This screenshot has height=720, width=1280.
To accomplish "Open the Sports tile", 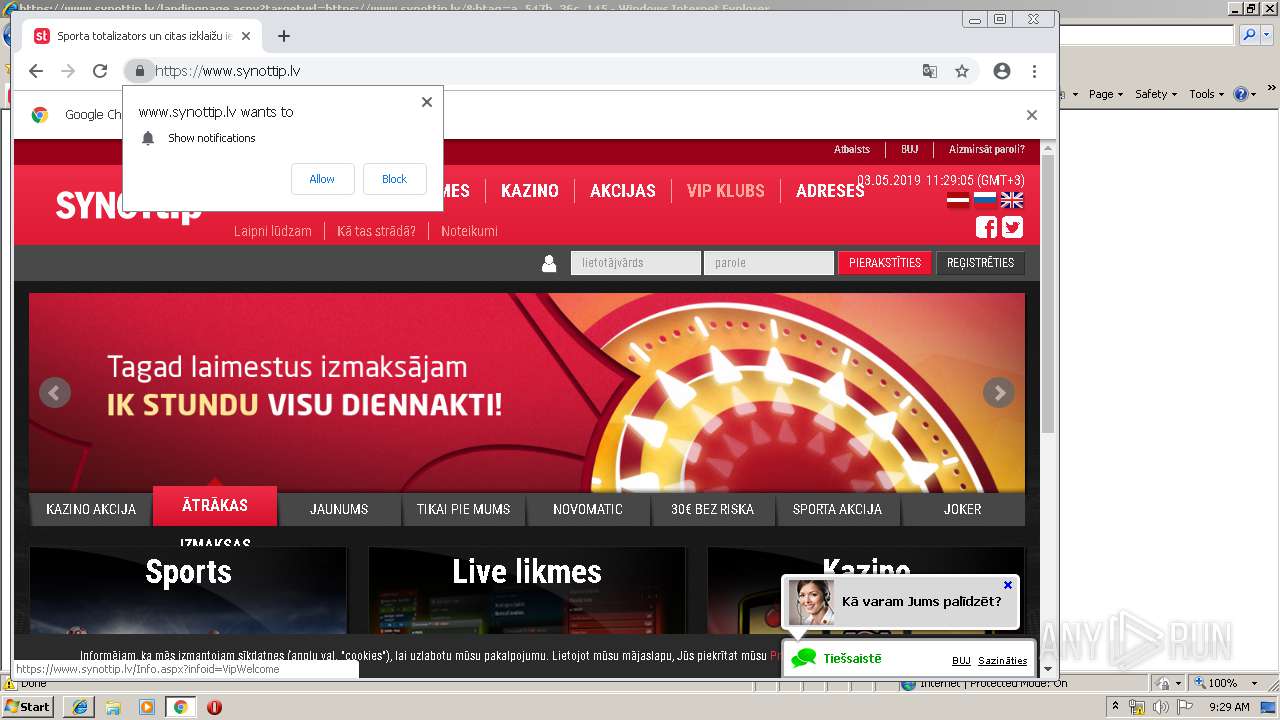I will (x=188, y=590).
